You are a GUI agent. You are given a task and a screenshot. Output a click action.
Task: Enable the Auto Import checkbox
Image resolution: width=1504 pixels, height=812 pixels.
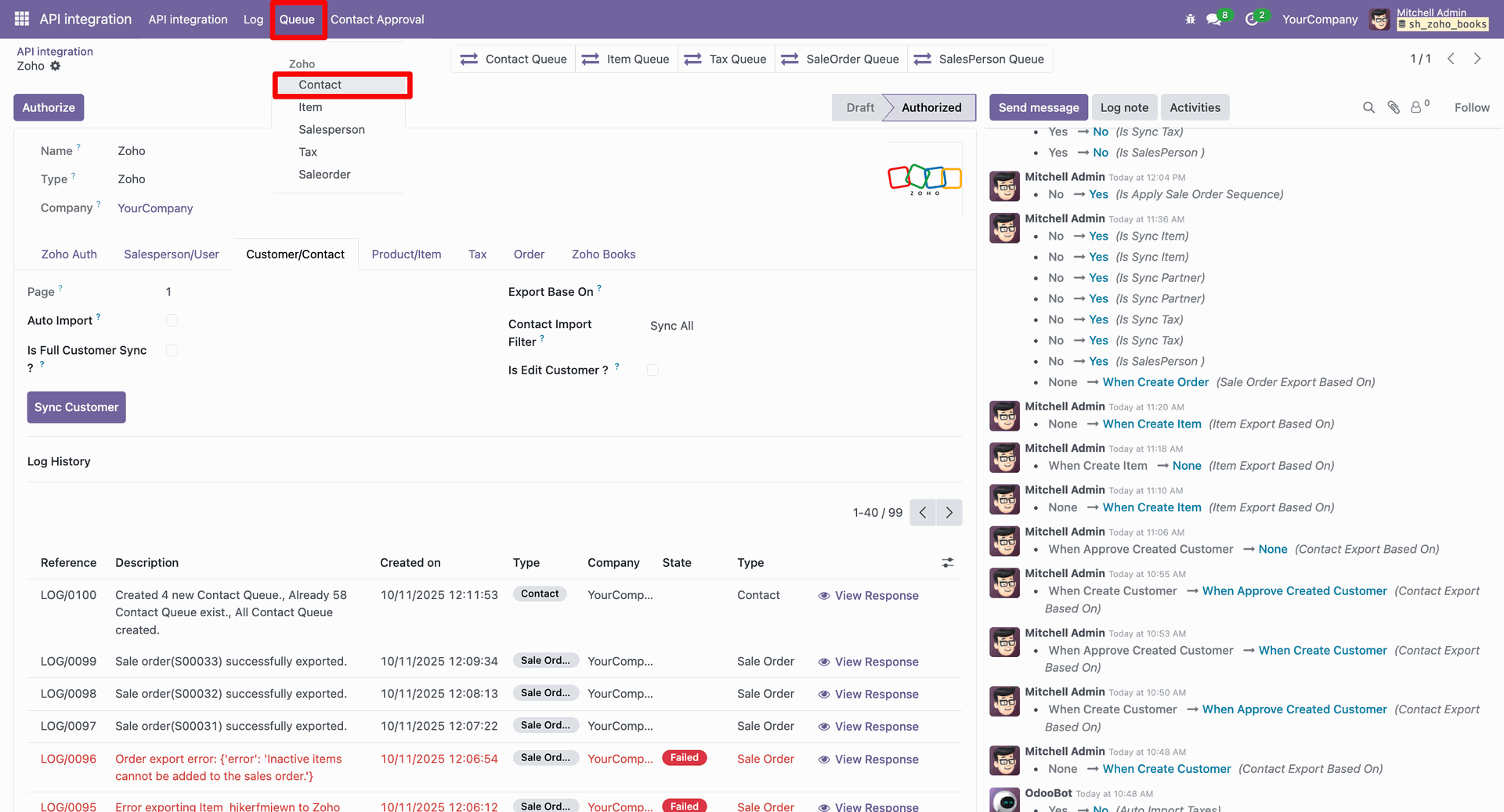pos(172,320)
